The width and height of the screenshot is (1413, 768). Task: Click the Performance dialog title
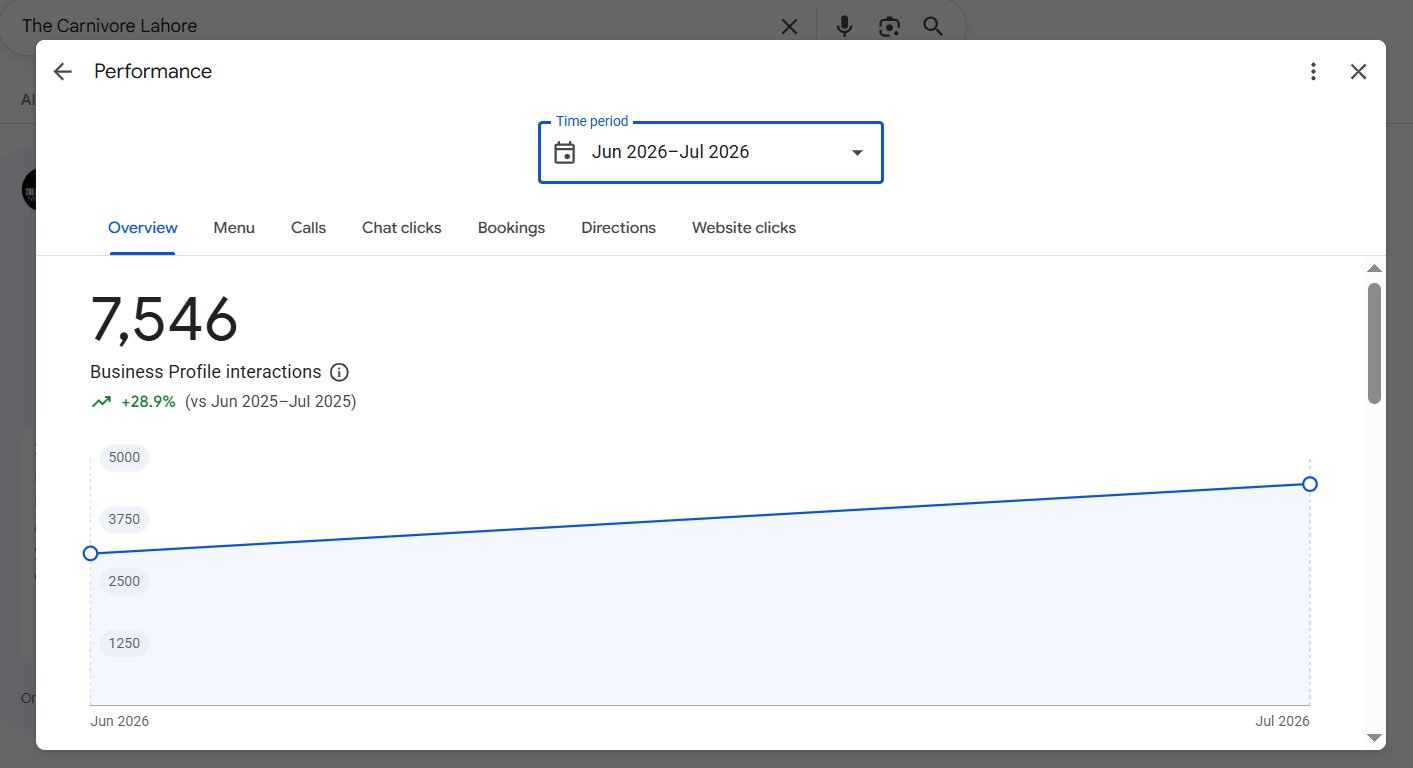pyautogui.click(x=153, y=71)
